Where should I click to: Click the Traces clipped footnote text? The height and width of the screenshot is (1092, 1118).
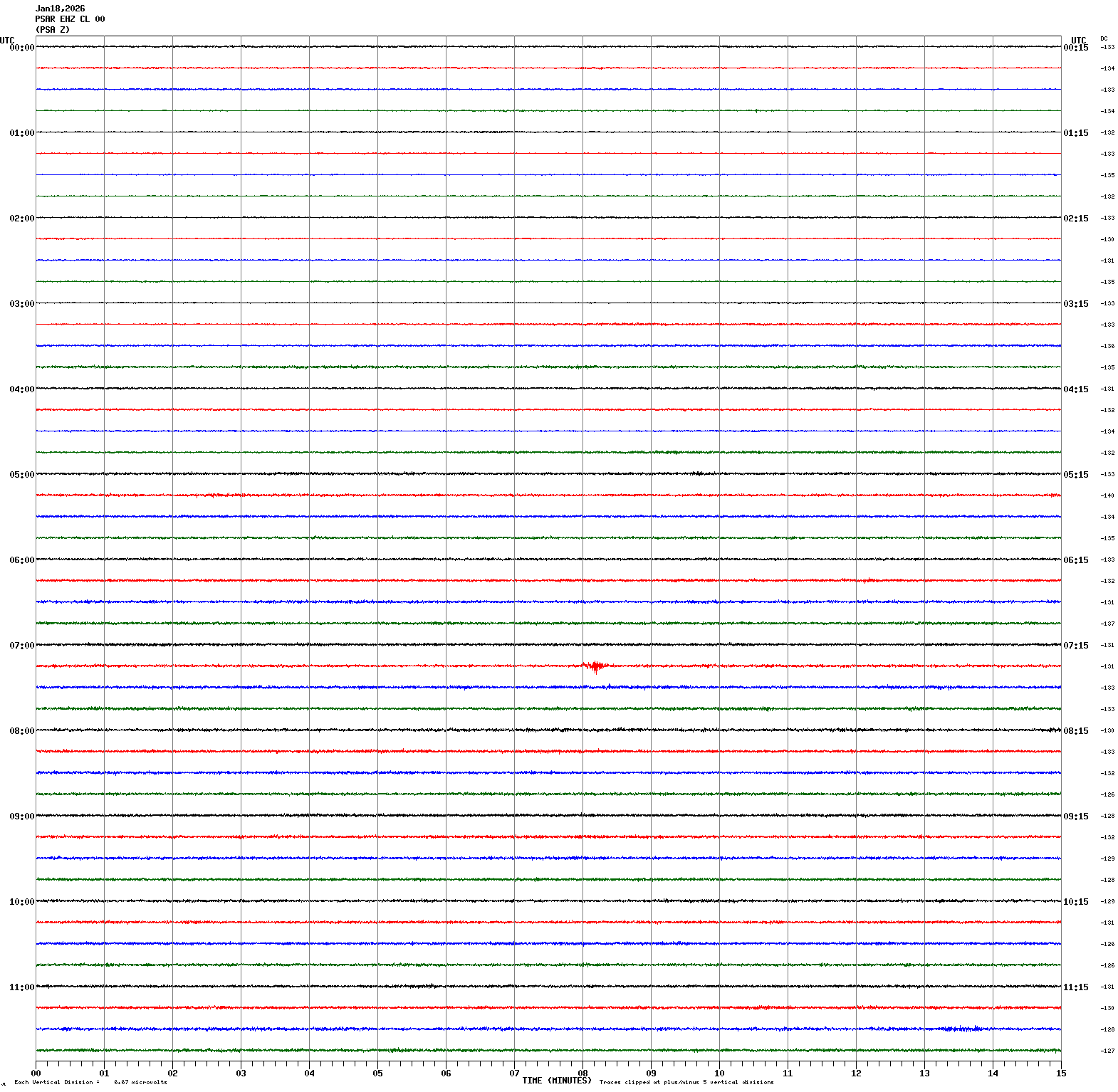point(686,1082)
